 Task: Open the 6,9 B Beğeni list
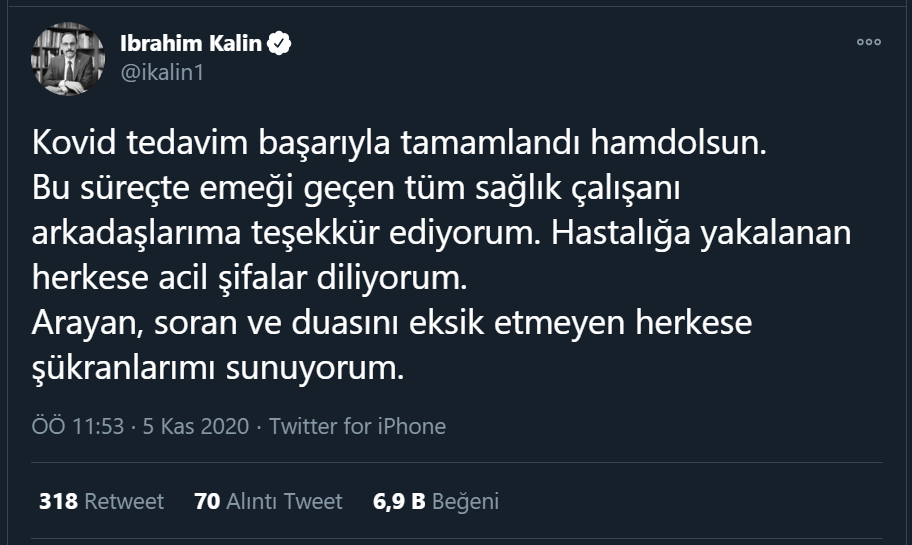[x=435, y=501]
